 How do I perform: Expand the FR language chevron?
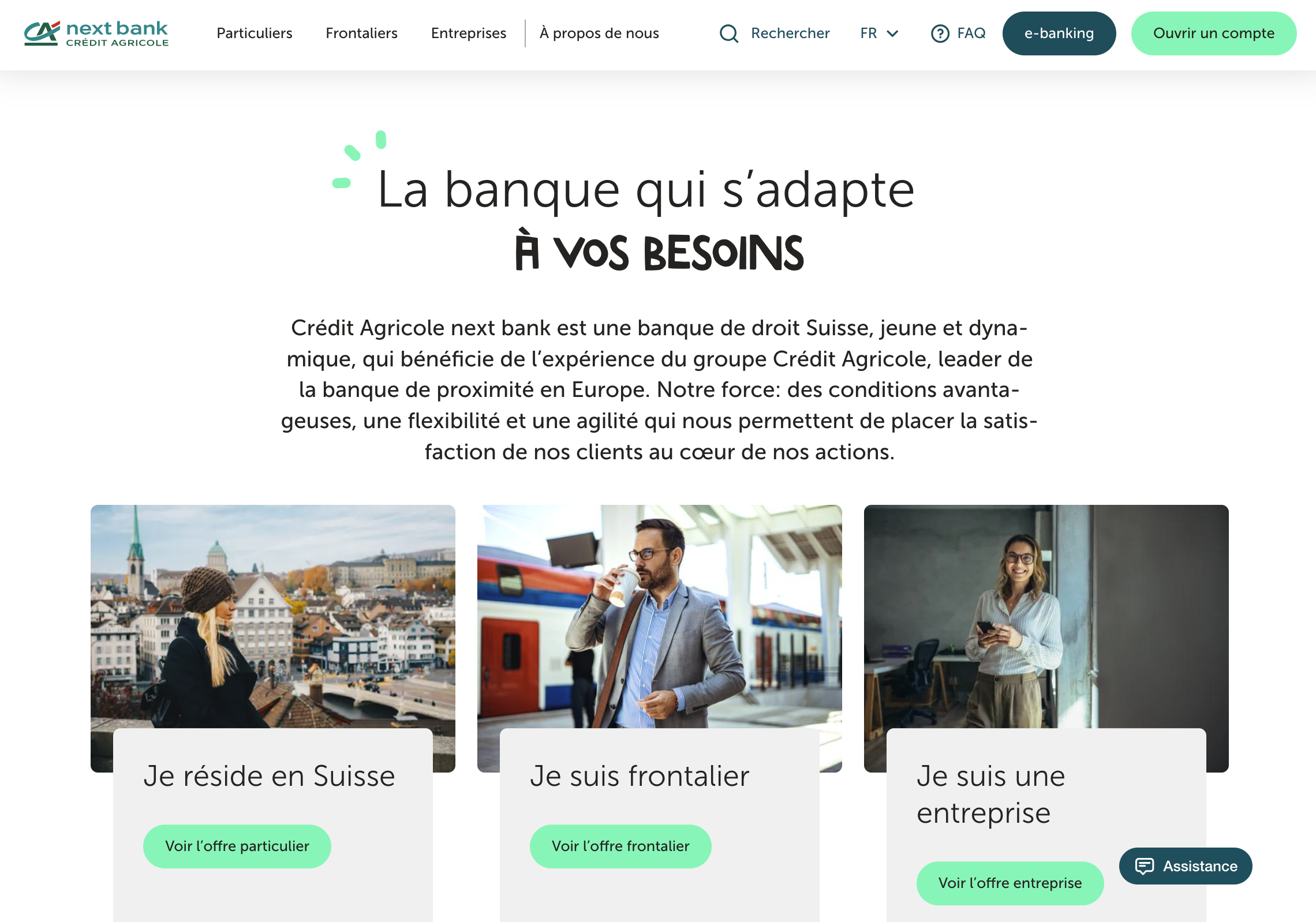(893, 33)
